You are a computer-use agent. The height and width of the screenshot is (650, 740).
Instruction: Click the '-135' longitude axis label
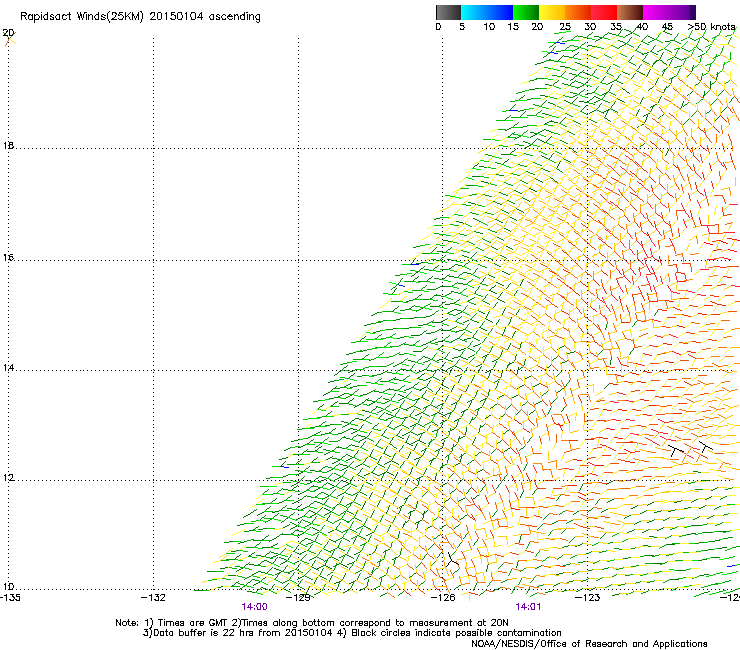(x=10, y=598)
